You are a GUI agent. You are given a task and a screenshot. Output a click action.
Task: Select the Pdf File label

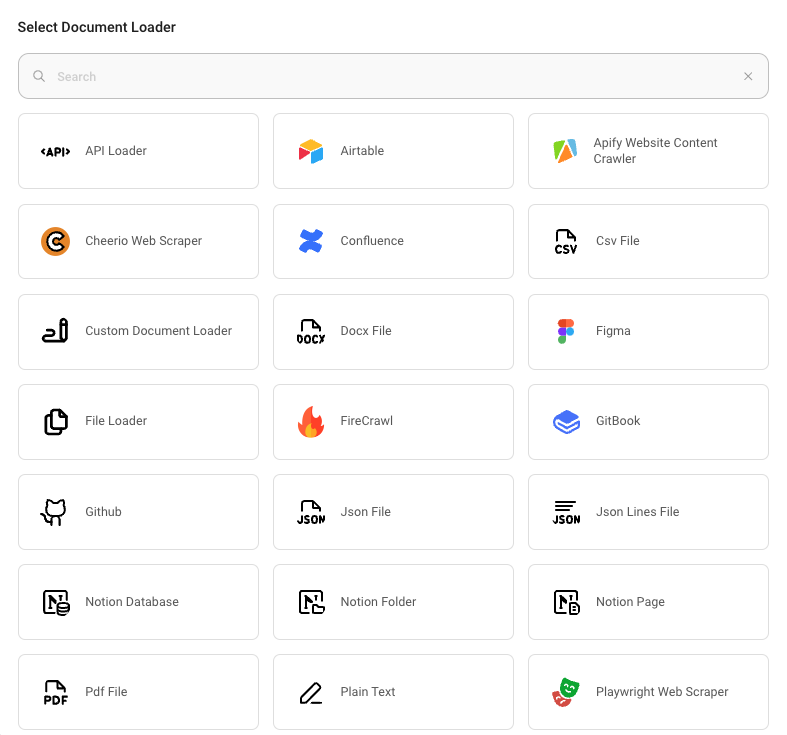pyautogui.click(x=106, y=691)
